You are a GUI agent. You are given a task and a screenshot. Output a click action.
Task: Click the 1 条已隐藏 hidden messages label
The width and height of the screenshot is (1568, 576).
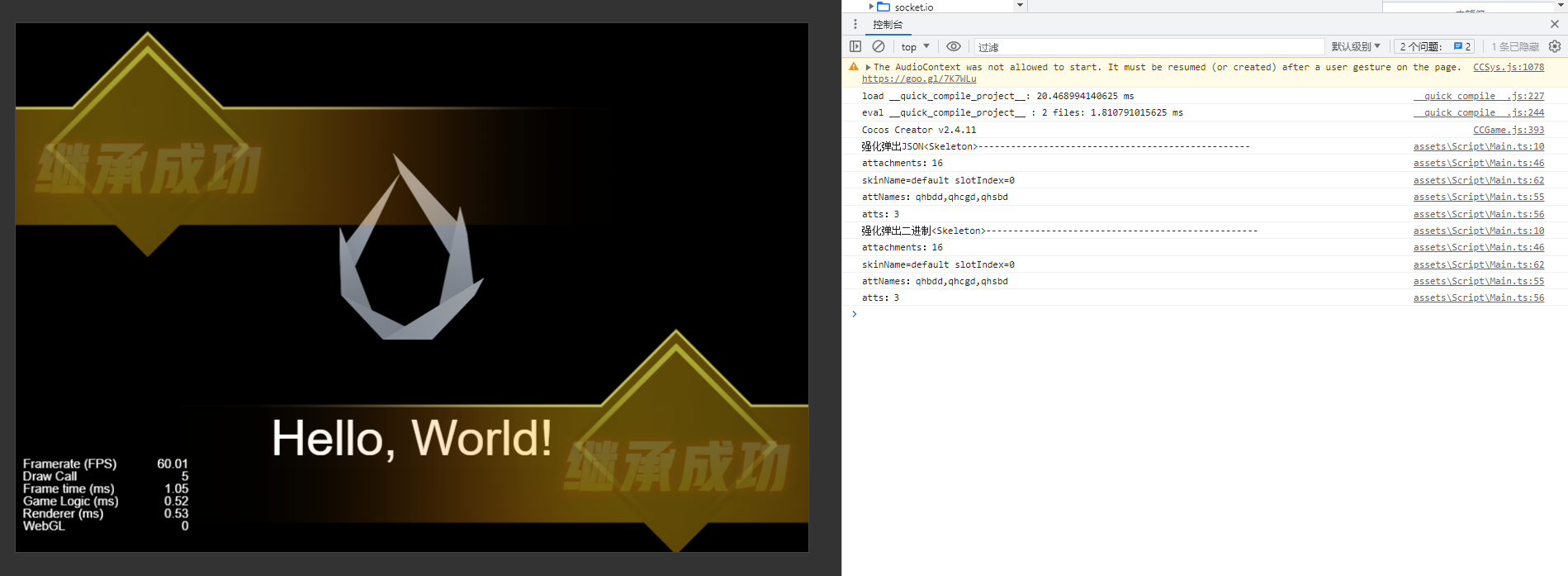tap(1515, 46)
